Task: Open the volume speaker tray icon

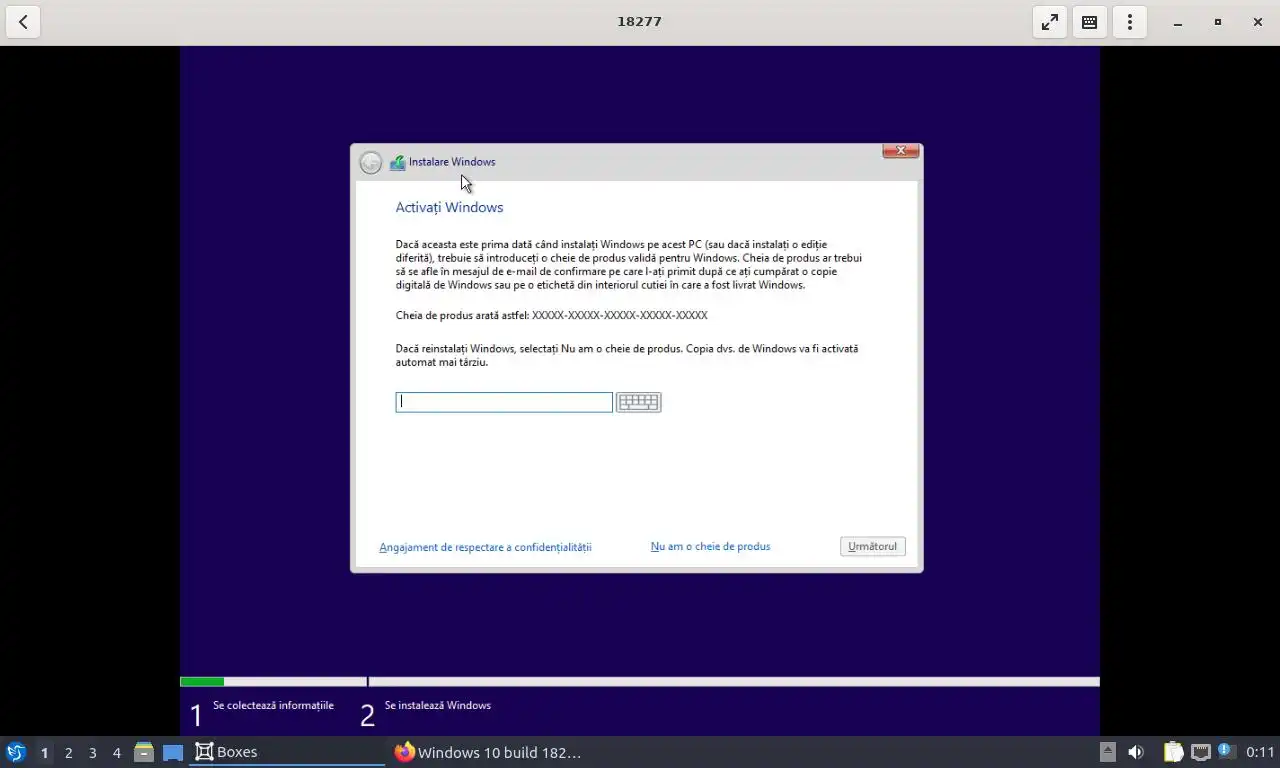Action: (x=1136, y=752)
